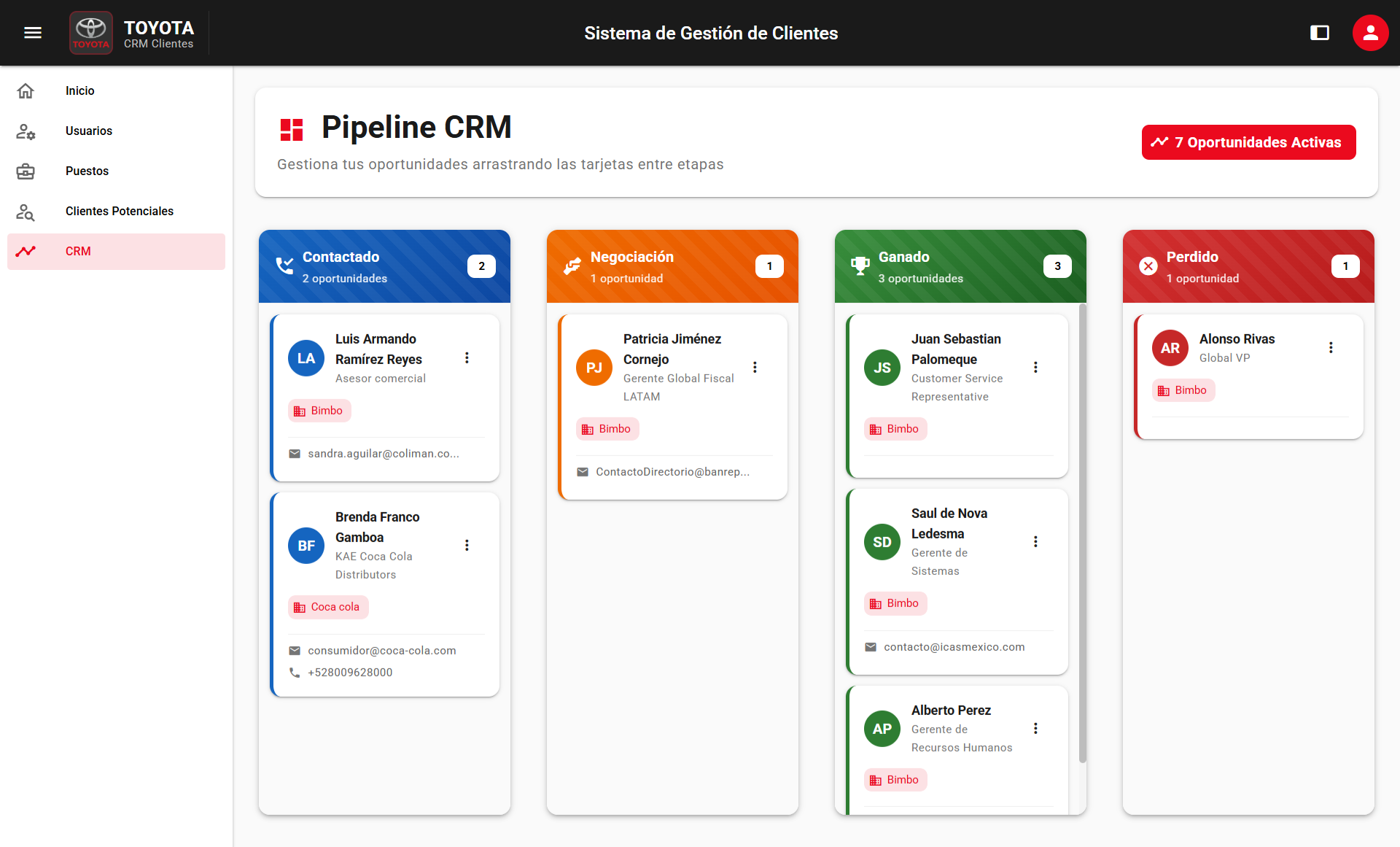Screen dimensions: 1400x847
Task: Click the email sandra.aguilar@coliman.co...
Action: (x=383, y=453)
